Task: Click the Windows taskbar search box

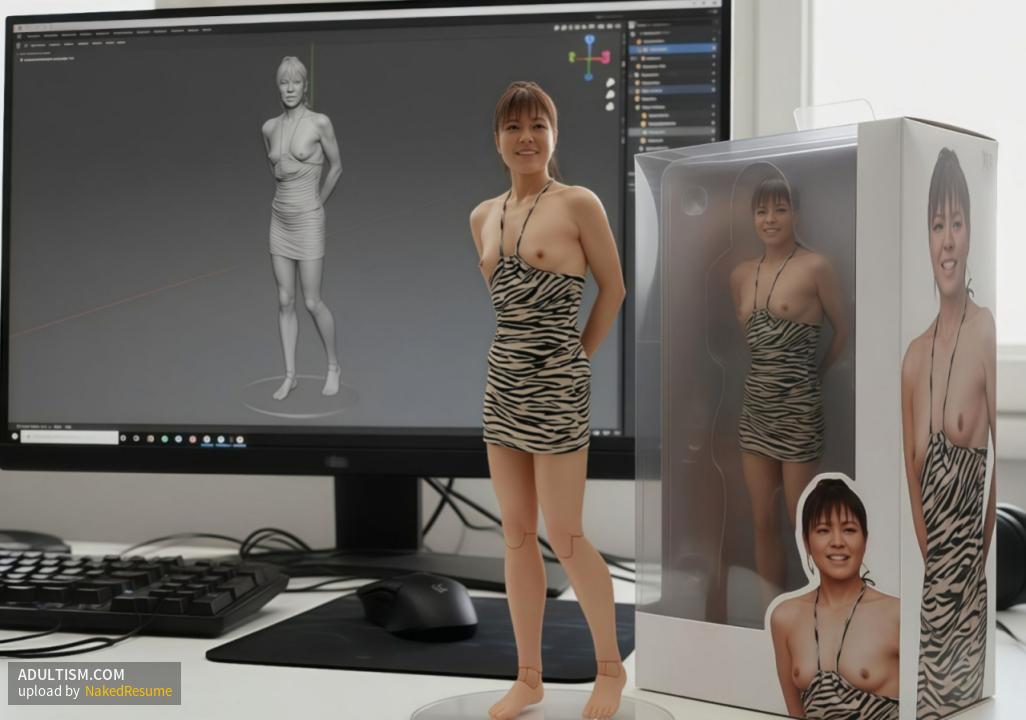Action: click(70, 437)
